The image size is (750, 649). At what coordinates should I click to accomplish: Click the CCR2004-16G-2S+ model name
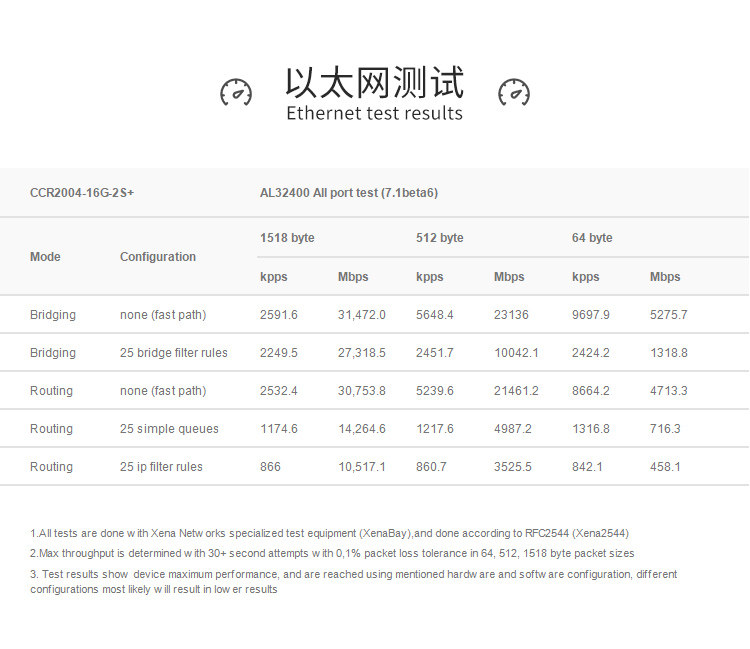(x=82, y=193)
